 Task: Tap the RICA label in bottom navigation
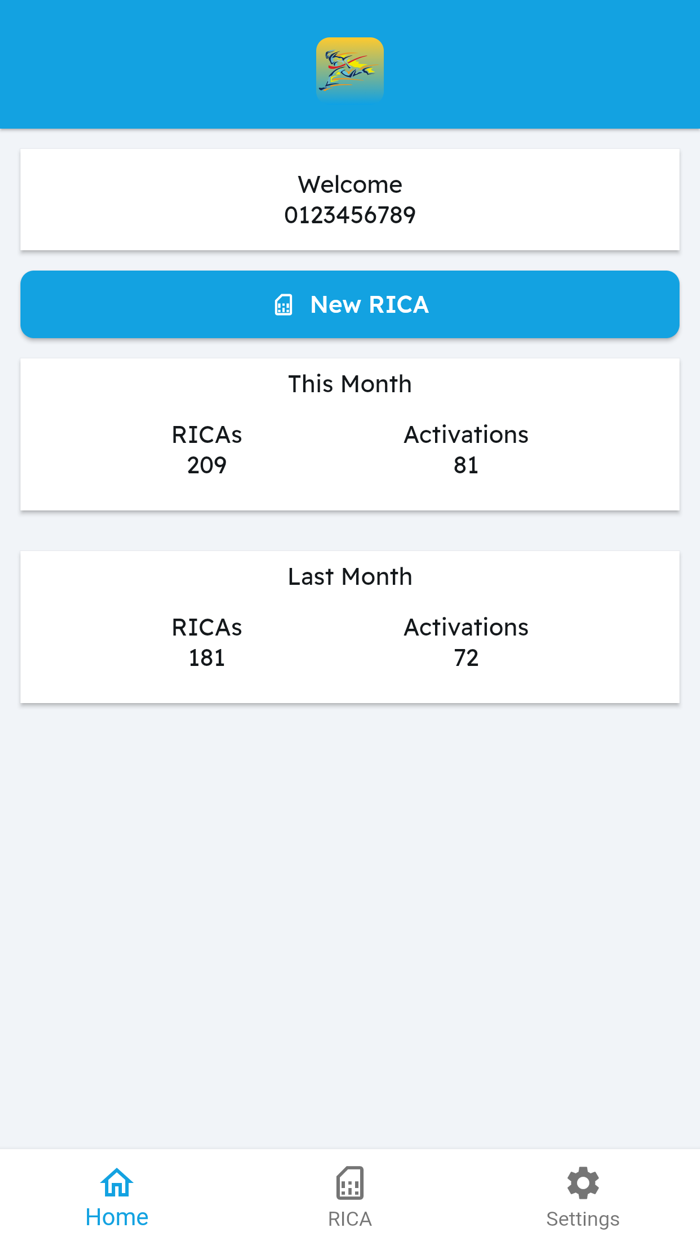pyautogui.click(x=349, y=1218)
